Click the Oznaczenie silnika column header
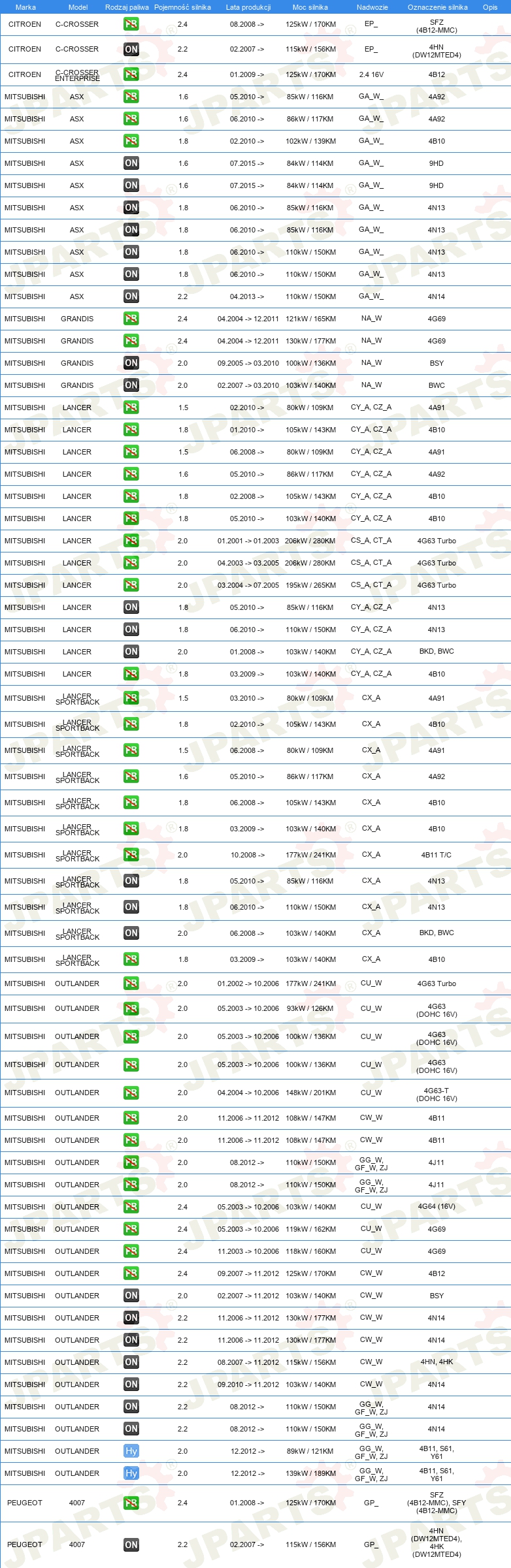Viewport: 511px width, 1568px height. [x=437, y=7]
